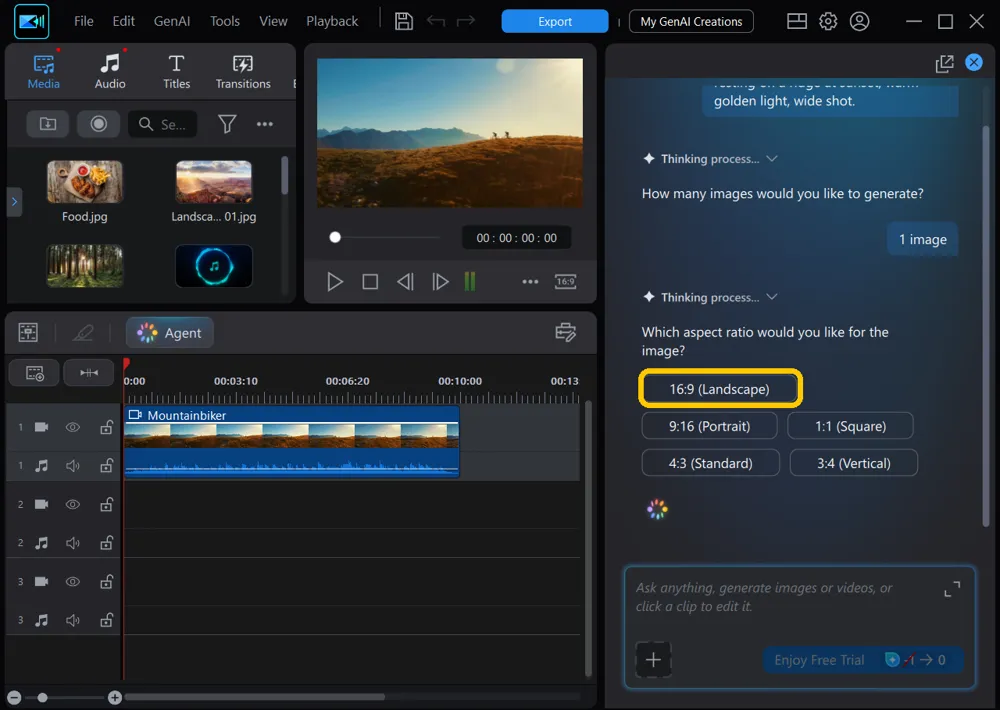Close the AI agent chat panel
The image size is (1000, 710).
974,62
